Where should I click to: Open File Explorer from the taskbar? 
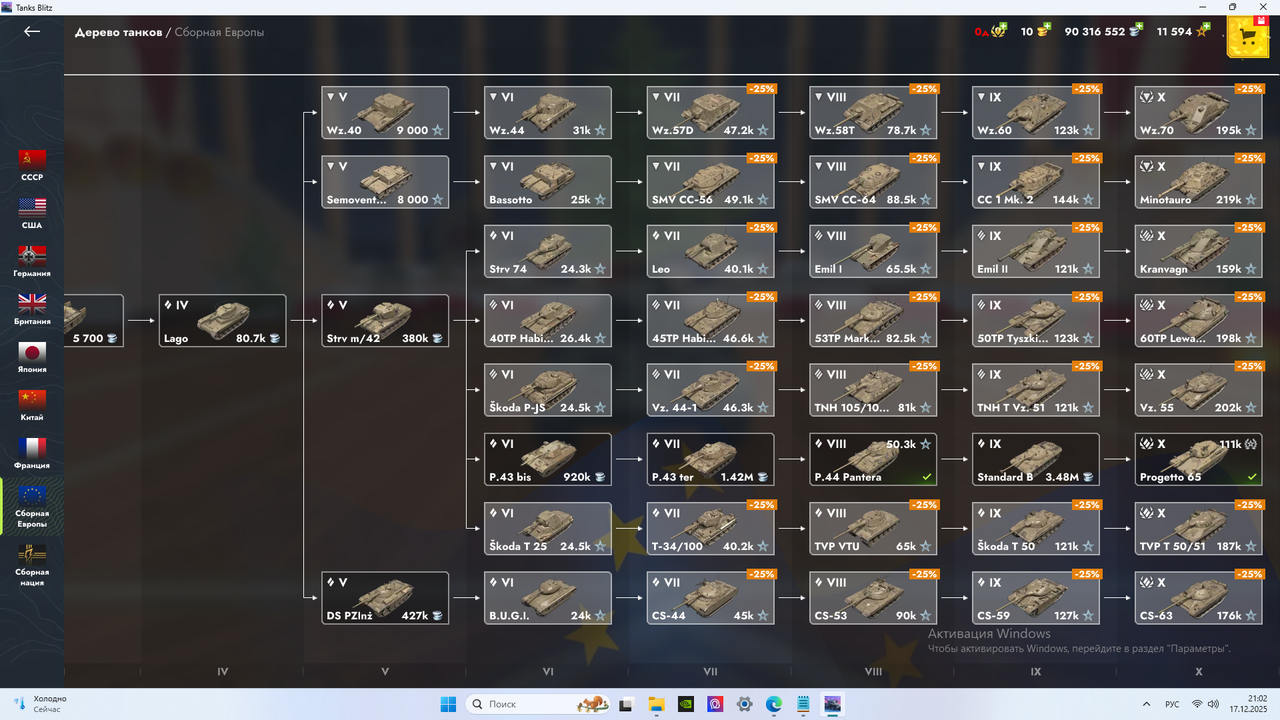656,704
